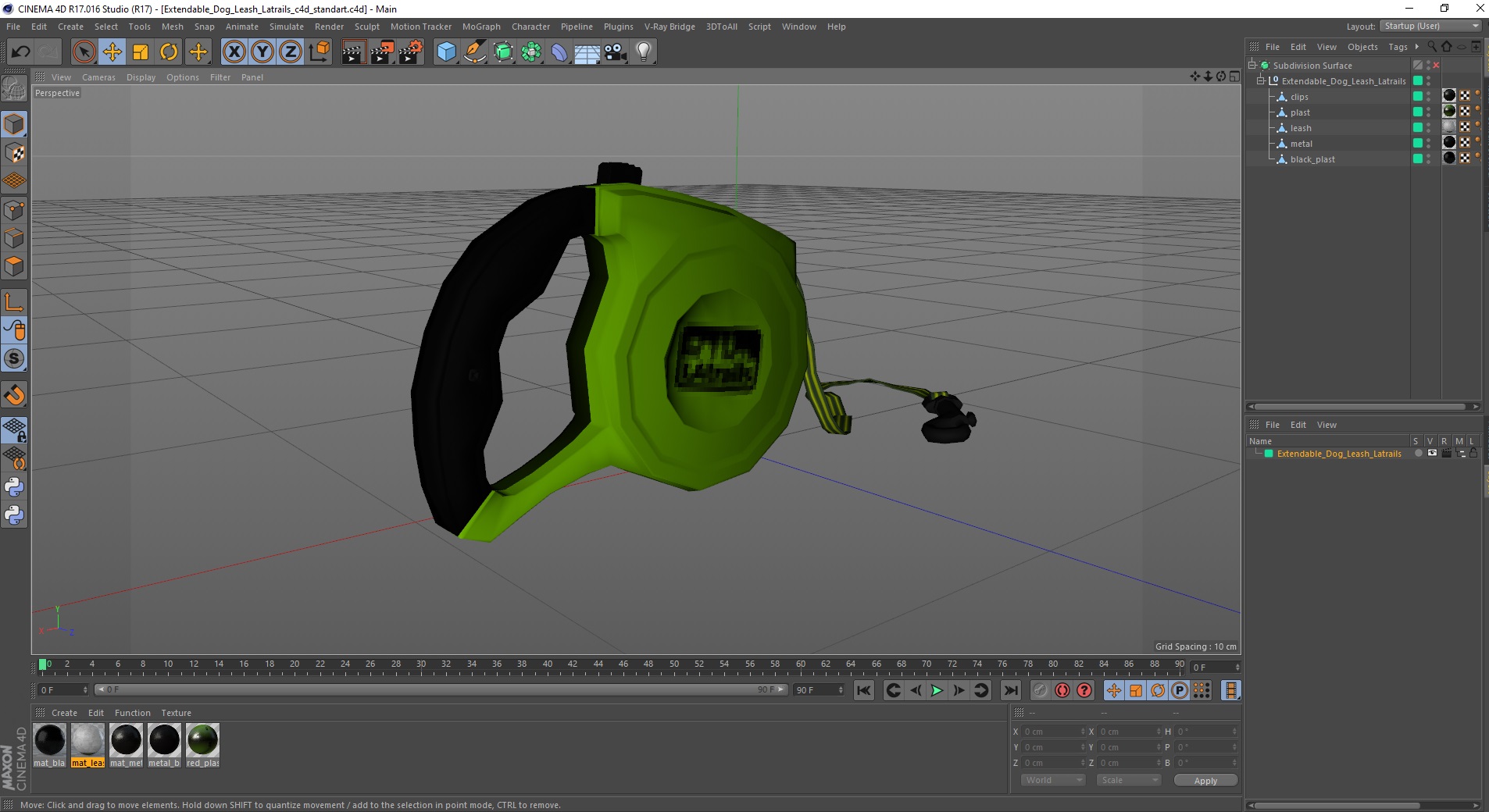The width and height of the screenshot is (1489, 812).
Task: Toggle Y axis lock
Action: [262, 52]
